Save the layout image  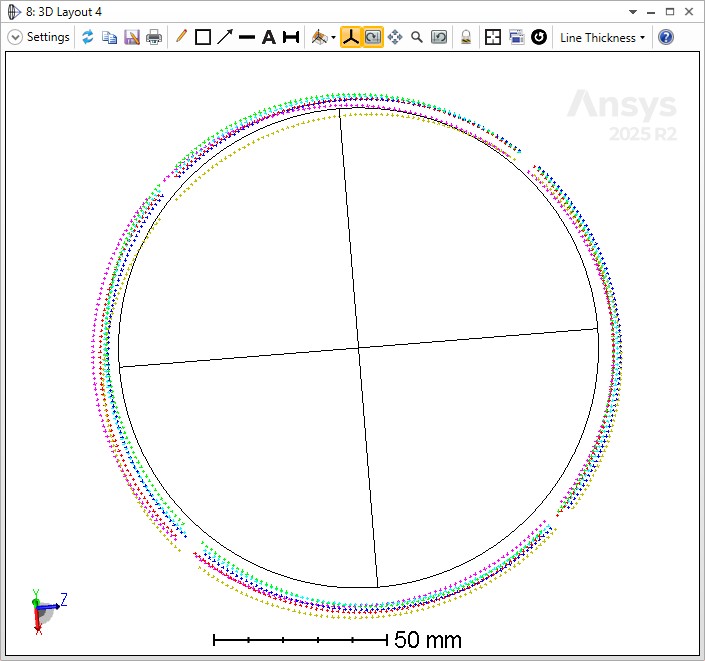132,37
